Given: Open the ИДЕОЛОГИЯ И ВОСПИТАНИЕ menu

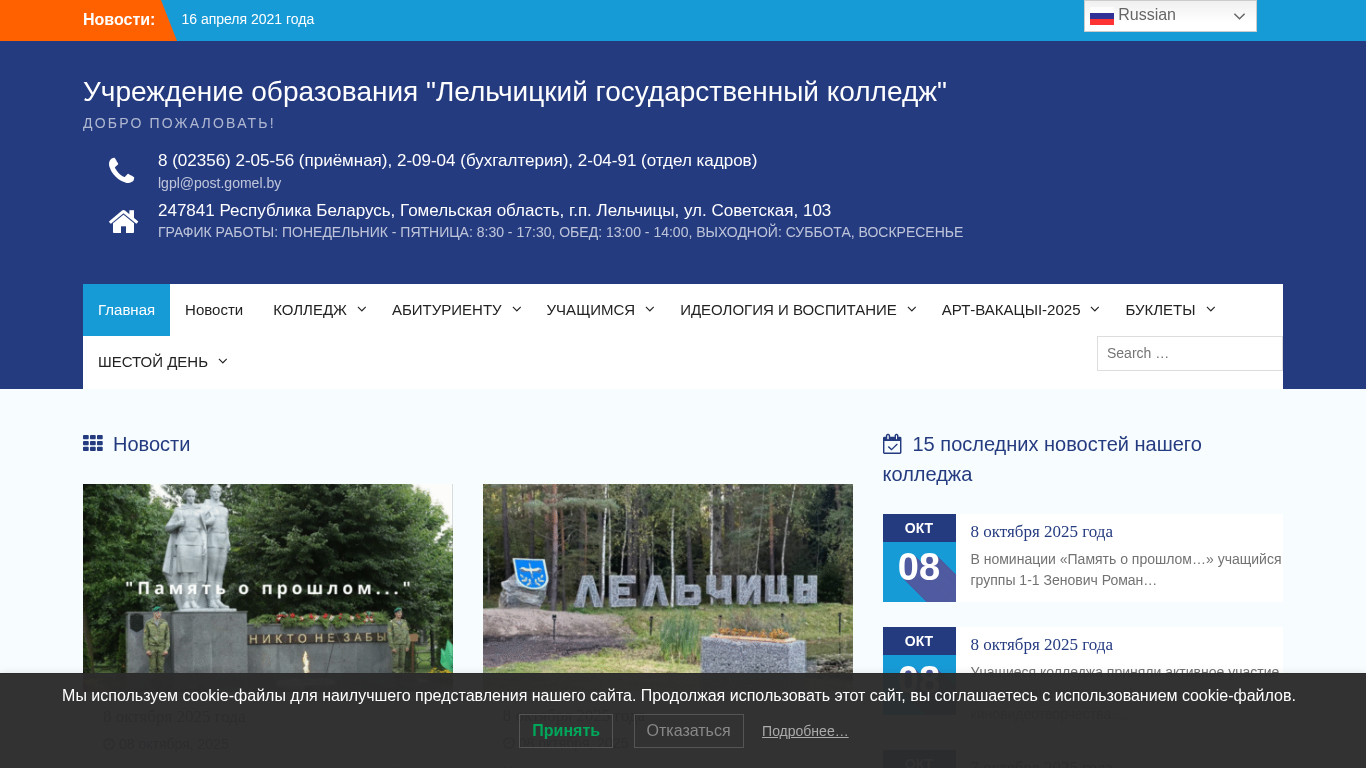Looking at the screenshot, I should click(788, 310).
